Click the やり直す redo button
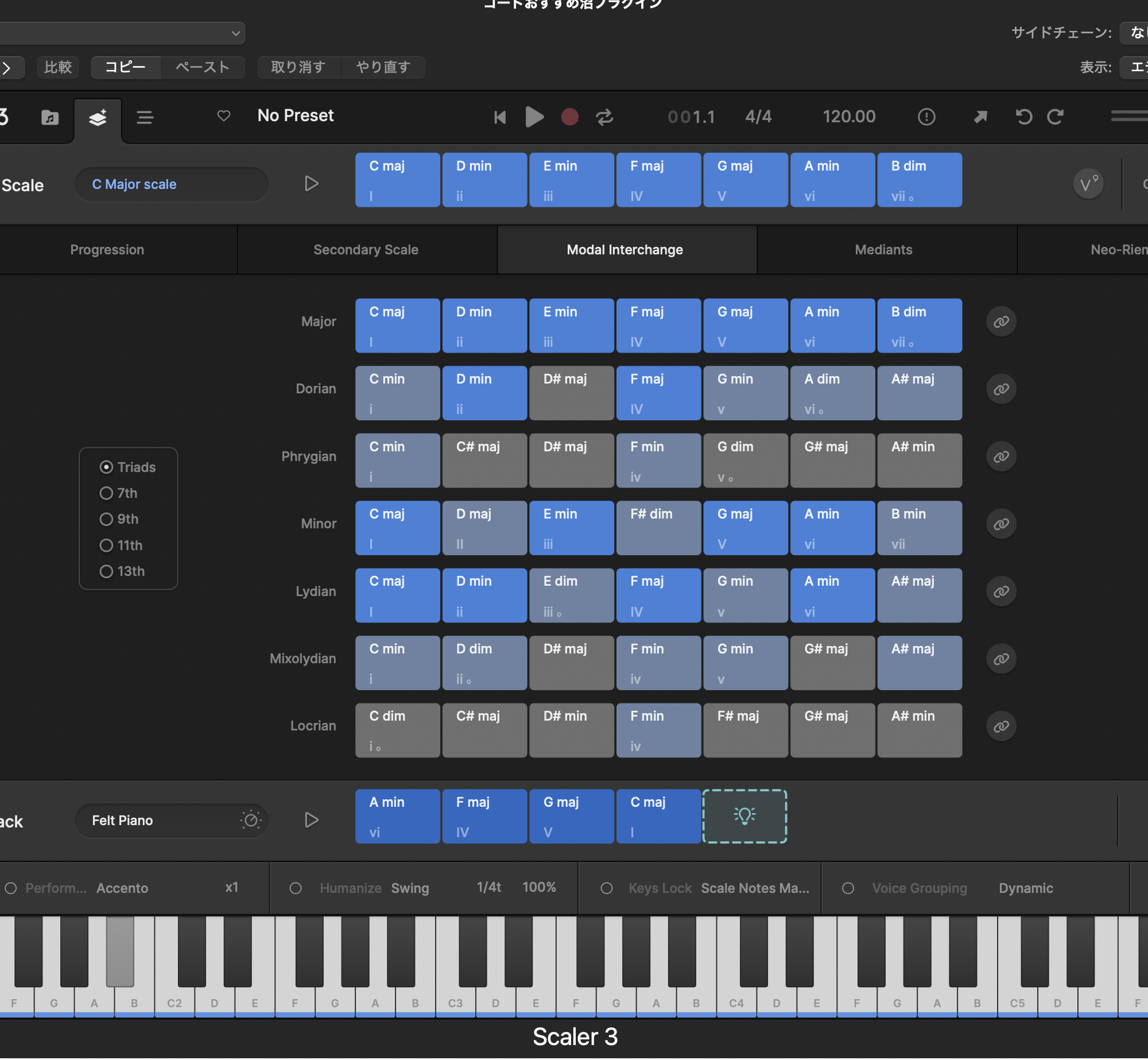The image size is (1148, 1060). (x=383, y=67)
